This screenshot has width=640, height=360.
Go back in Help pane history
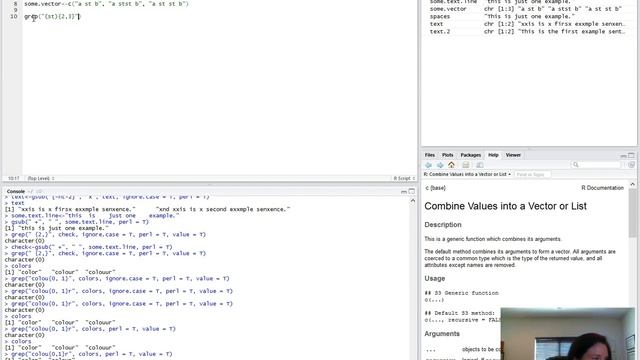tap(428, 165)
